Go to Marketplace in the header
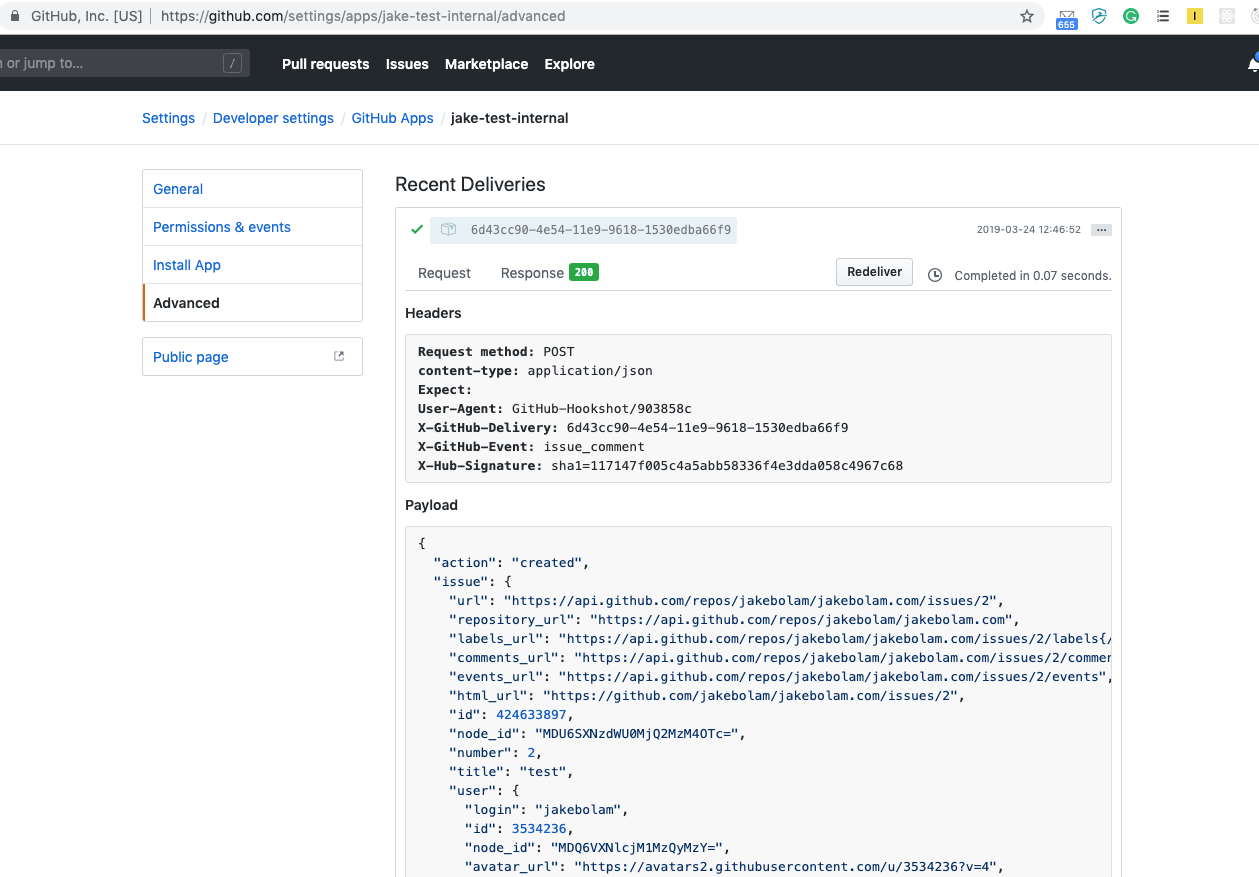The width and height of the screenshot is (1259, 877). coord(486,64)
